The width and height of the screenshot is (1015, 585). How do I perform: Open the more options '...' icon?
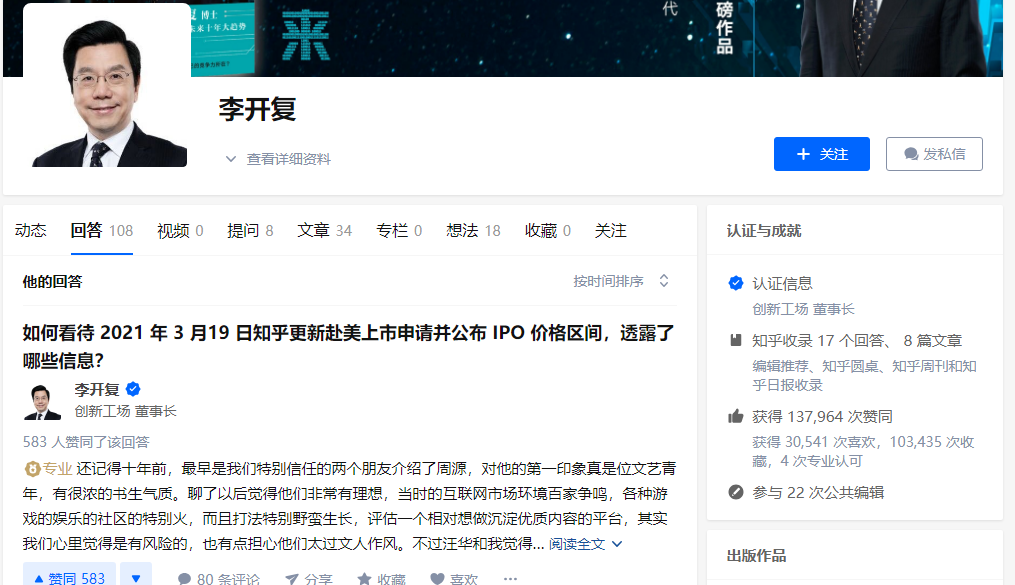click(x=510, y=577)
